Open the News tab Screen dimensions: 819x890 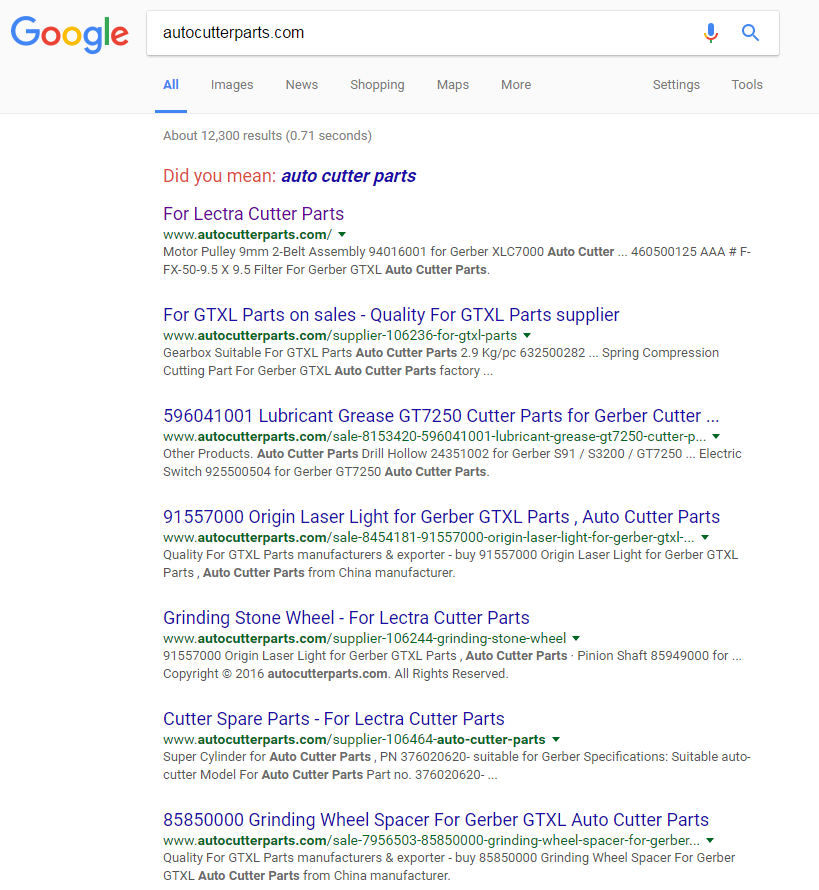pos(301,85)
